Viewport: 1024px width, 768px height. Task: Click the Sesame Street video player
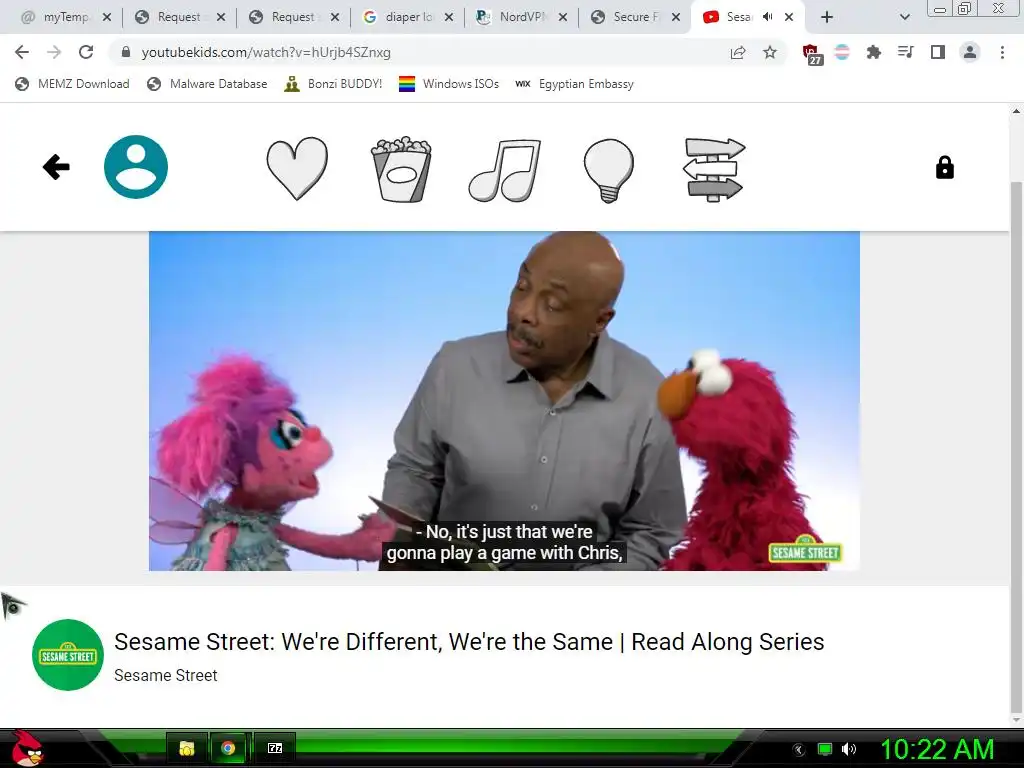point(504,401)
